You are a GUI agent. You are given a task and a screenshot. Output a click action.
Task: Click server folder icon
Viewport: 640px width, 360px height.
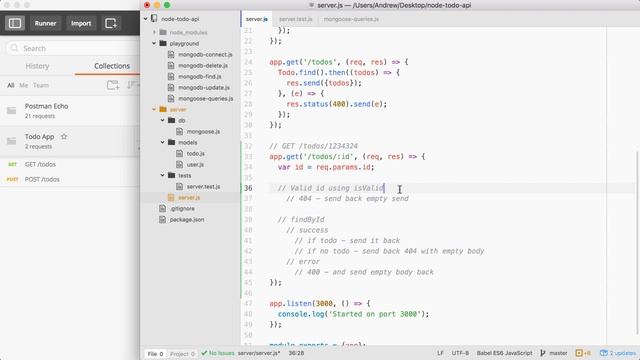point(163,109)
